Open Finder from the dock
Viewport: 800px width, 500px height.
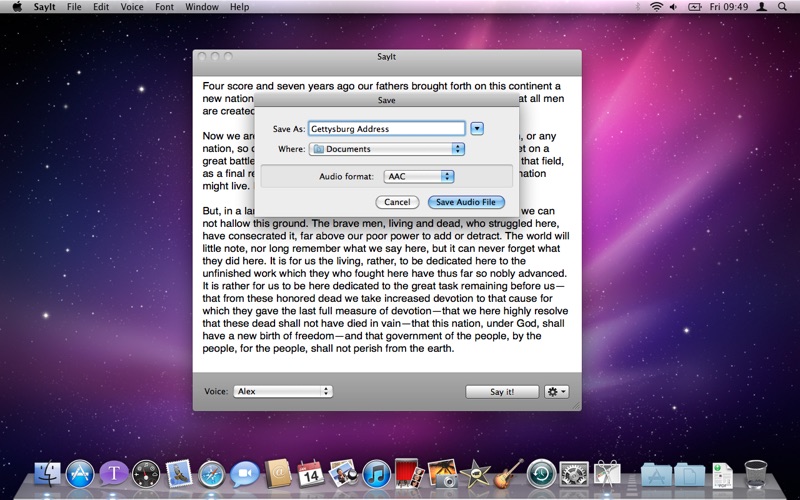[47, 474]
